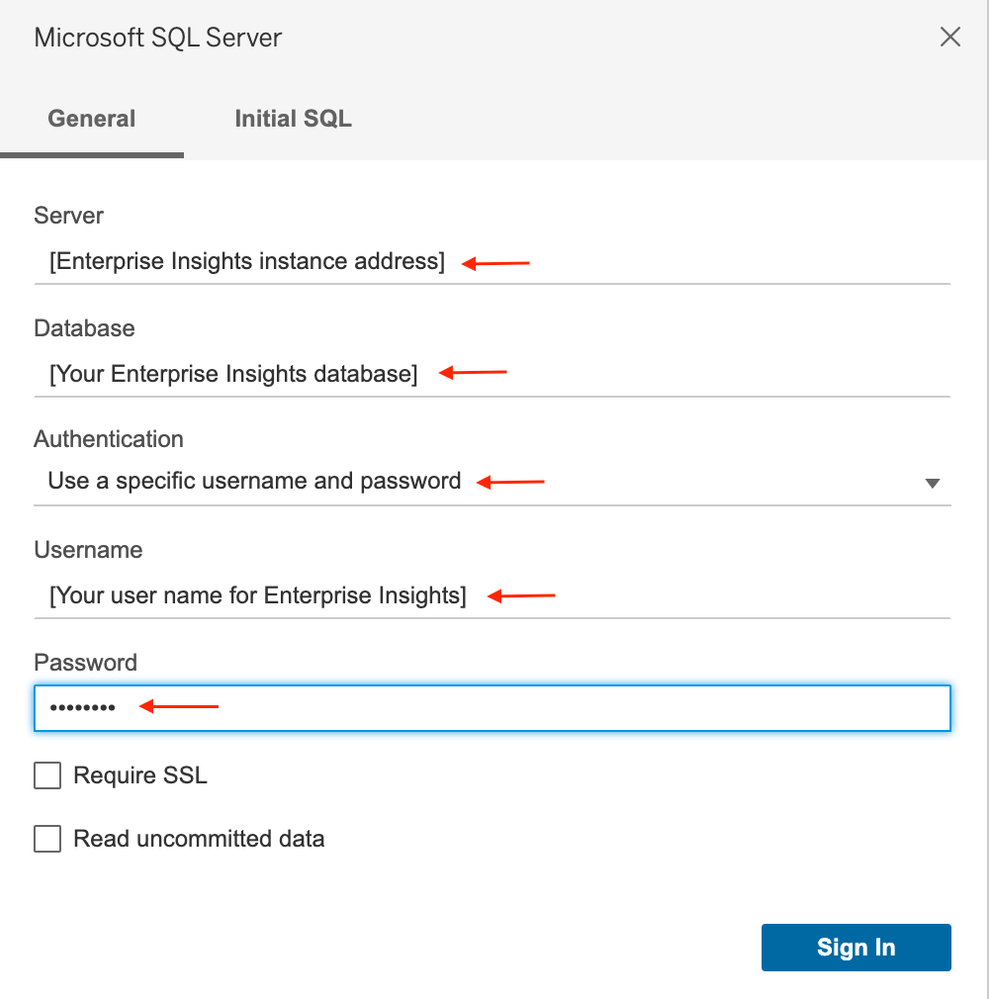Click the Read uncommitted data label text
The width and height of the screenshot is (989, 999).
tap(199, 839)
